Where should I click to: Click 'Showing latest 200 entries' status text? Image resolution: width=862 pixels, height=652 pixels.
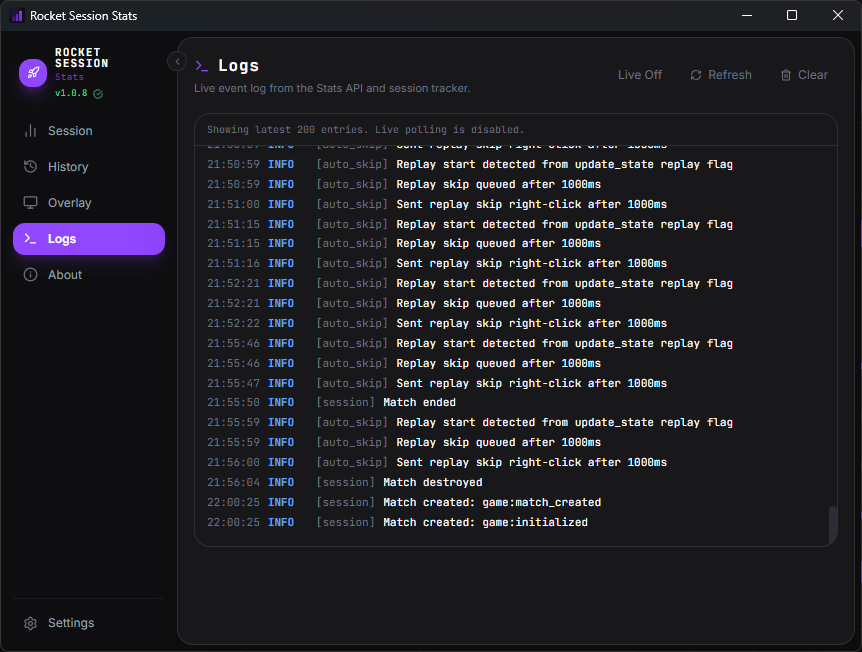click(365, 130)
